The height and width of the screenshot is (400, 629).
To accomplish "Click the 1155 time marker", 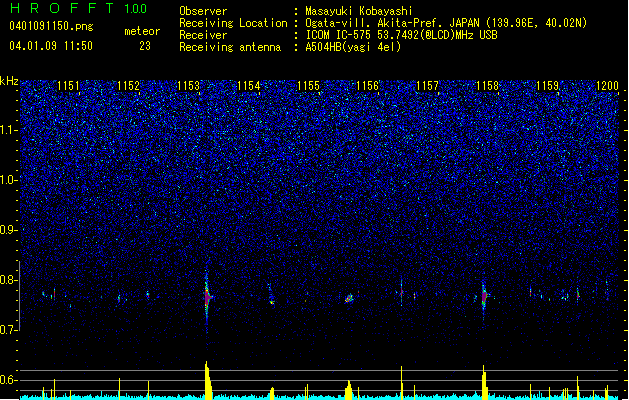I will (x=308, y=86).
